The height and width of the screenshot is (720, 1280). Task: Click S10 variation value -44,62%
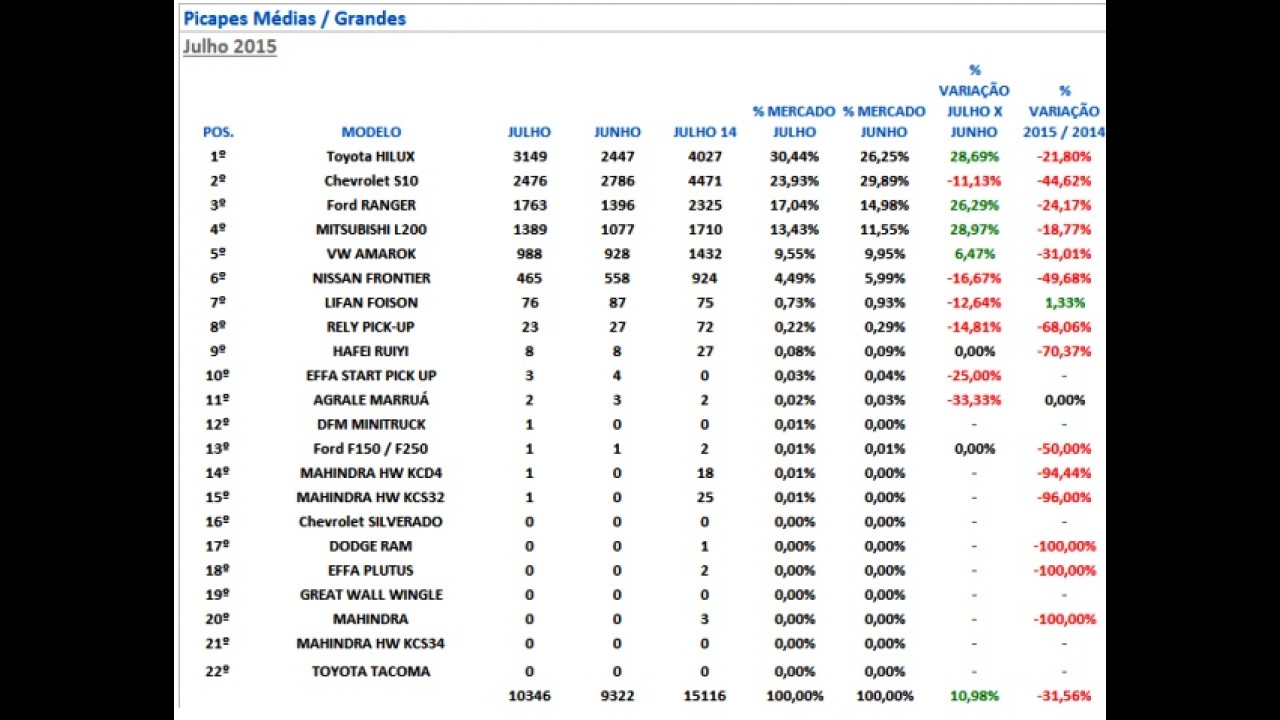pyautogui.click(x=1063, y=181)
